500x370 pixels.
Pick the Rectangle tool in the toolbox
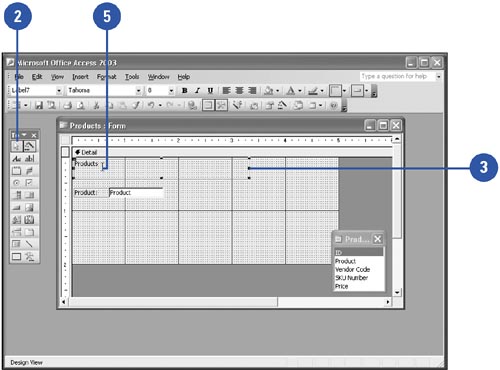coord(16,256)
